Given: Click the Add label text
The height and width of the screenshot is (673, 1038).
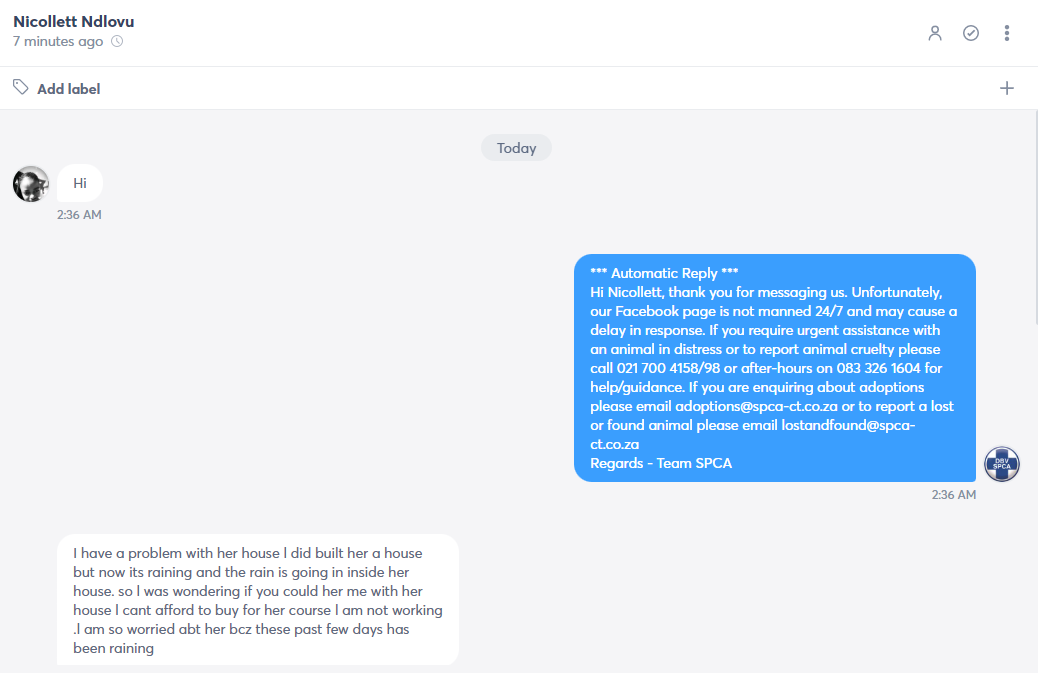Looking at the screenshot, I should pyautogui.click(x=69, y=89).
